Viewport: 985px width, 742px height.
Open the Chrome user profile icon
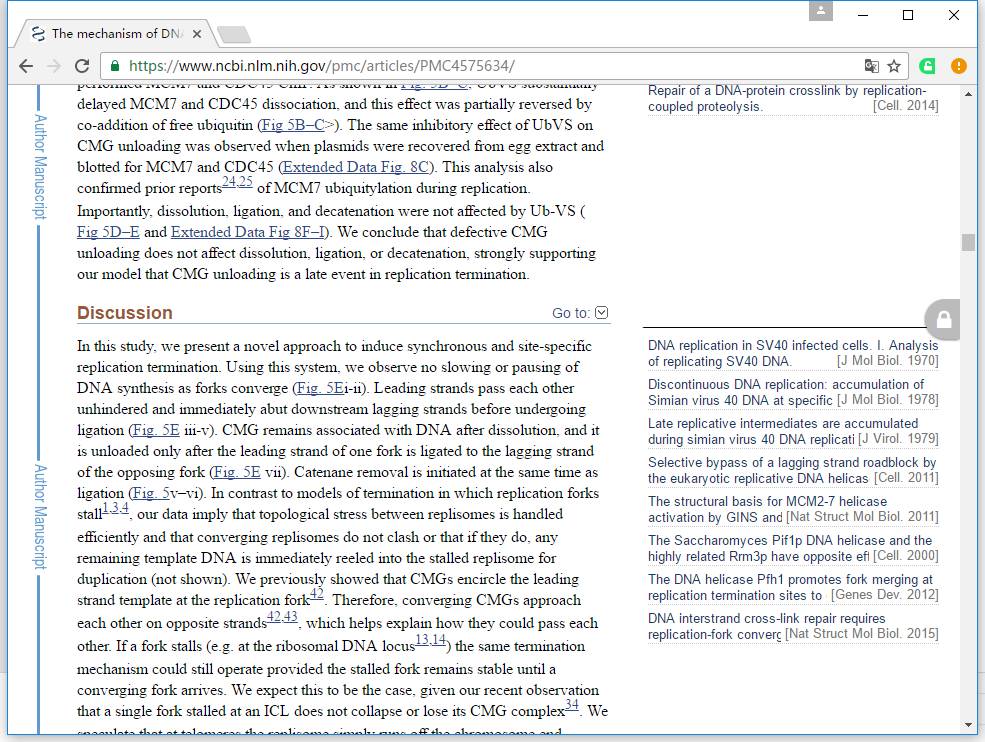click(821, 12)
